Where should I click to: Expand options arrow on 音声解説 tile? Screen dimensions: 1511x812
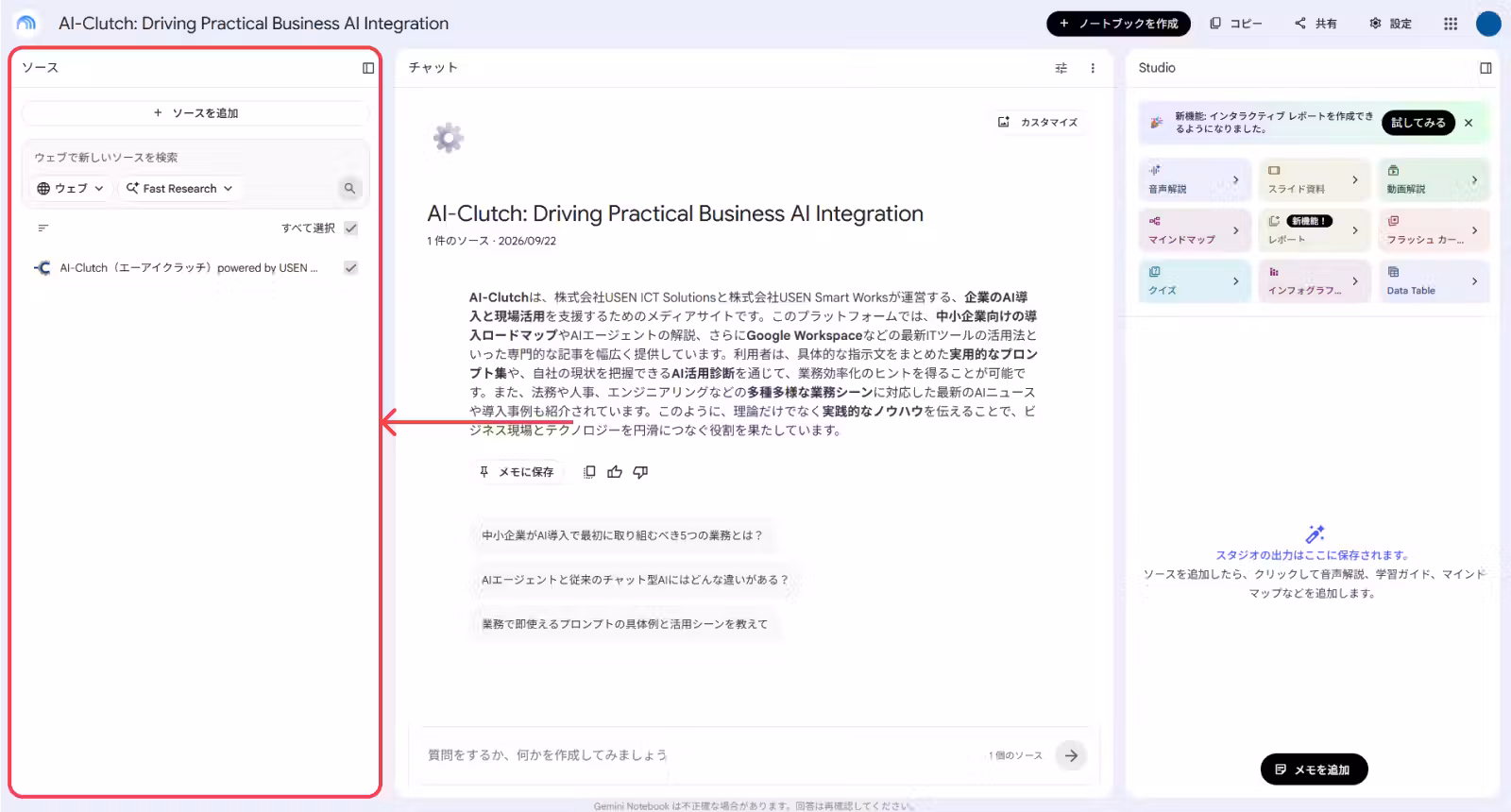tap(1235, 179)
